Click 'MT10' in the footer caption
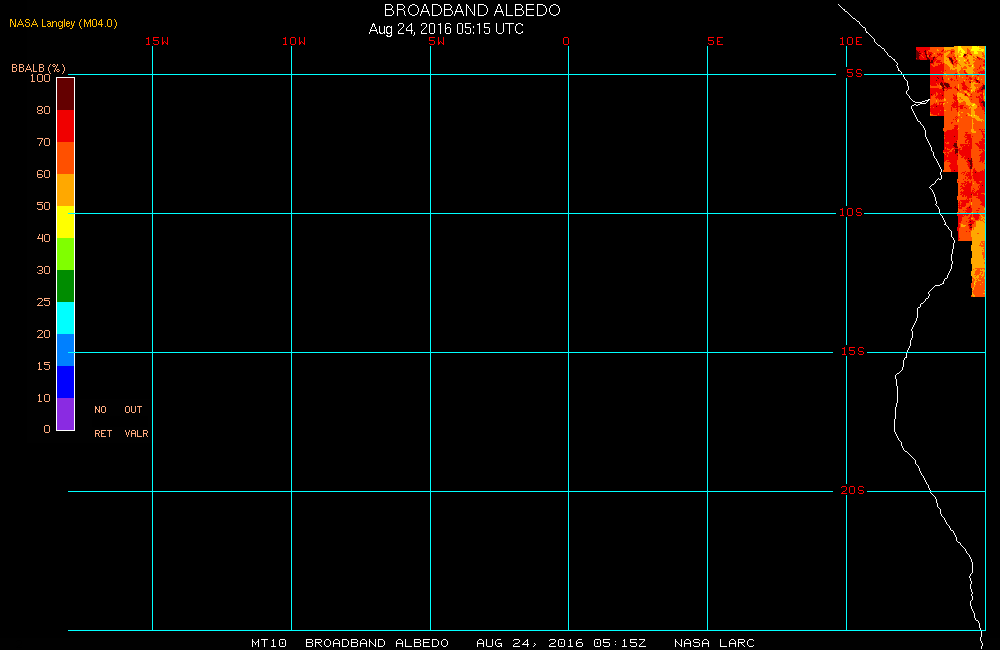The image size is (1000, 650). click(x=268, y=643)
